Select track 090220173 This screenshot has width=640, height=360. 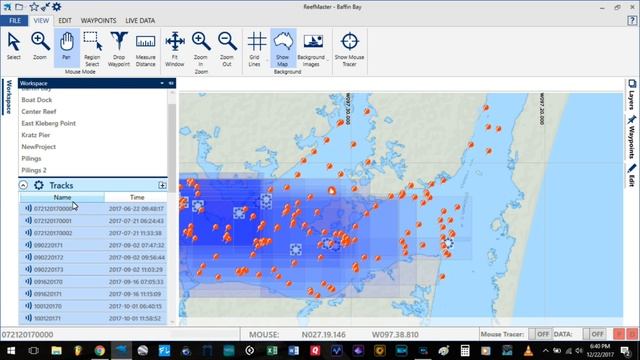point(93,270)
